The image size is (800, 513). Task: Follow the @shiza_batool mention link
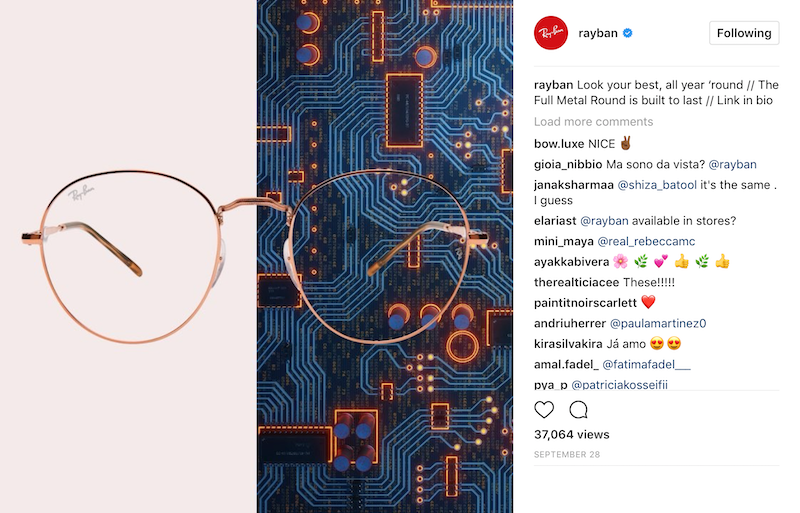tap(657, 185)
